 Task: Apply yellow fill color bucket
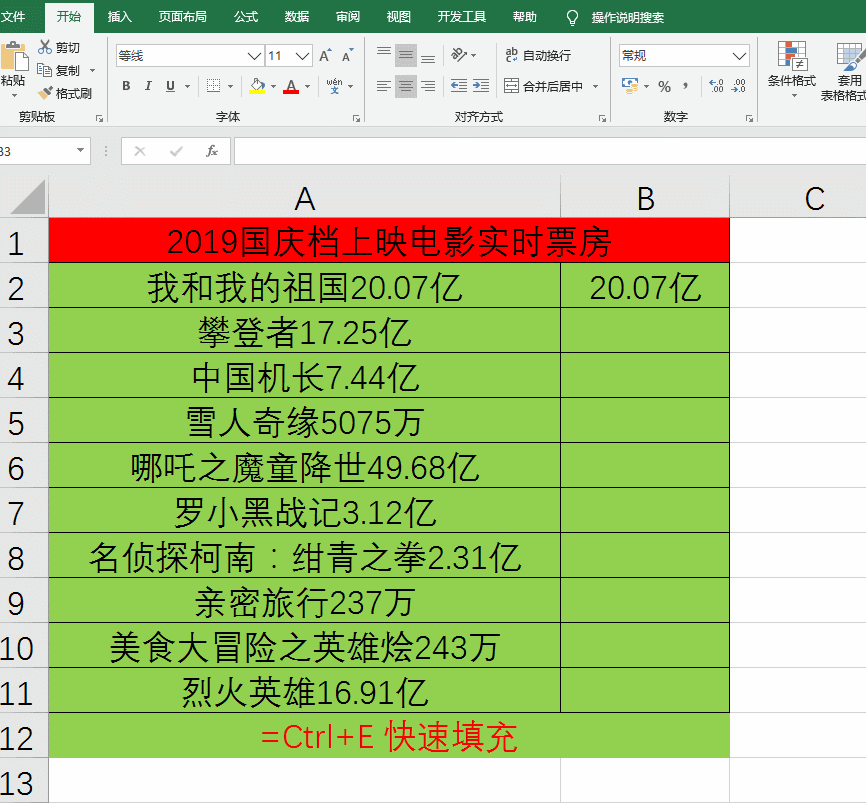click(x=257, y=86)
